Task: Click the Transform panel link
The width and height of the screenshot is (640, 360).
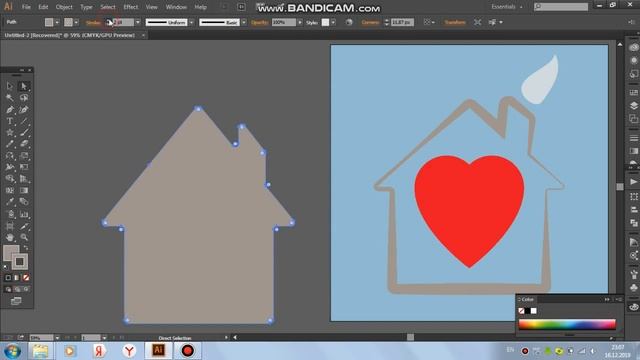Action: (x=455, y=22)
